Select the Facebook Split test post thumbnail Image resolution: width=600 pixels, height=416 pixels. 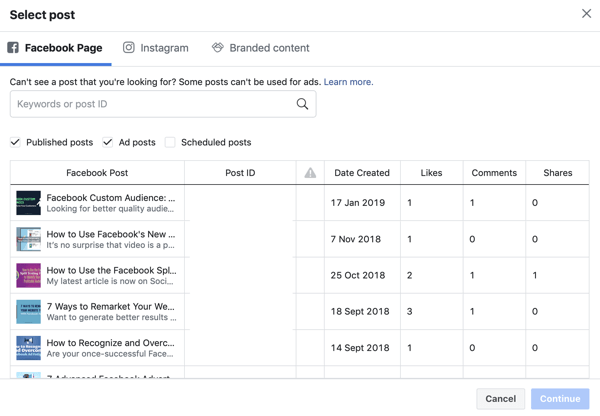28,275
